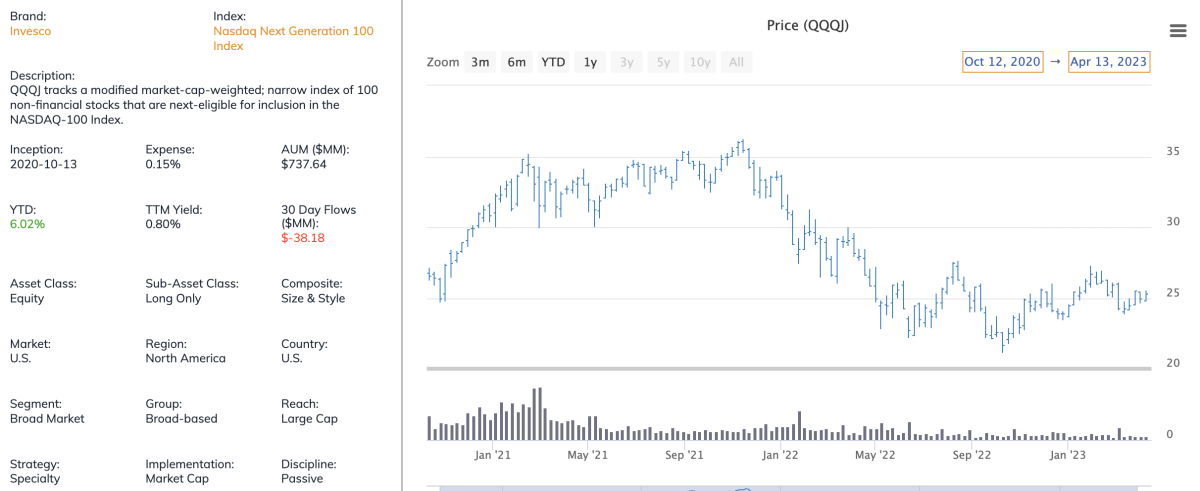Click the Sep '22 x-axis label
Image resolution: width=1200 pixels, height=491 pixels.
[x=971, y=455]
